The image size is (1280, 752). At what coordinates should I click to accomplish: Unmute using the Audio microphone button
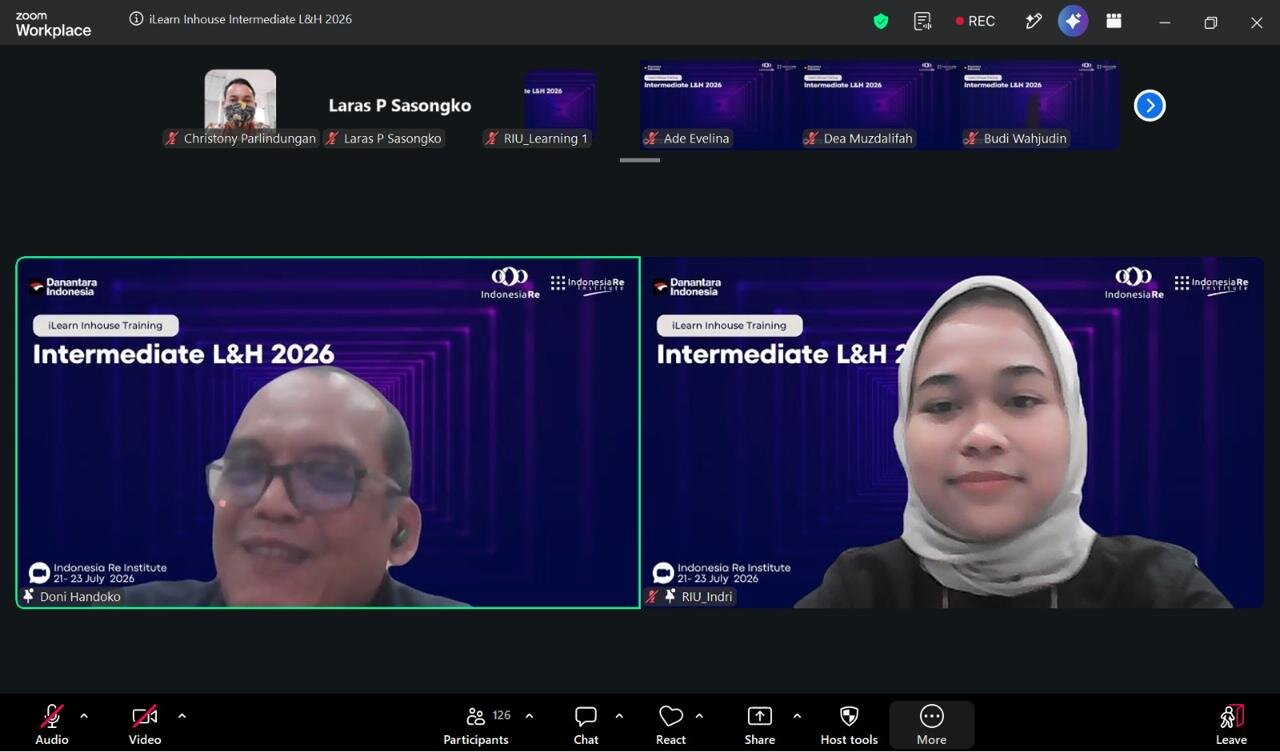pyautogui.click(x=52, y=724)
